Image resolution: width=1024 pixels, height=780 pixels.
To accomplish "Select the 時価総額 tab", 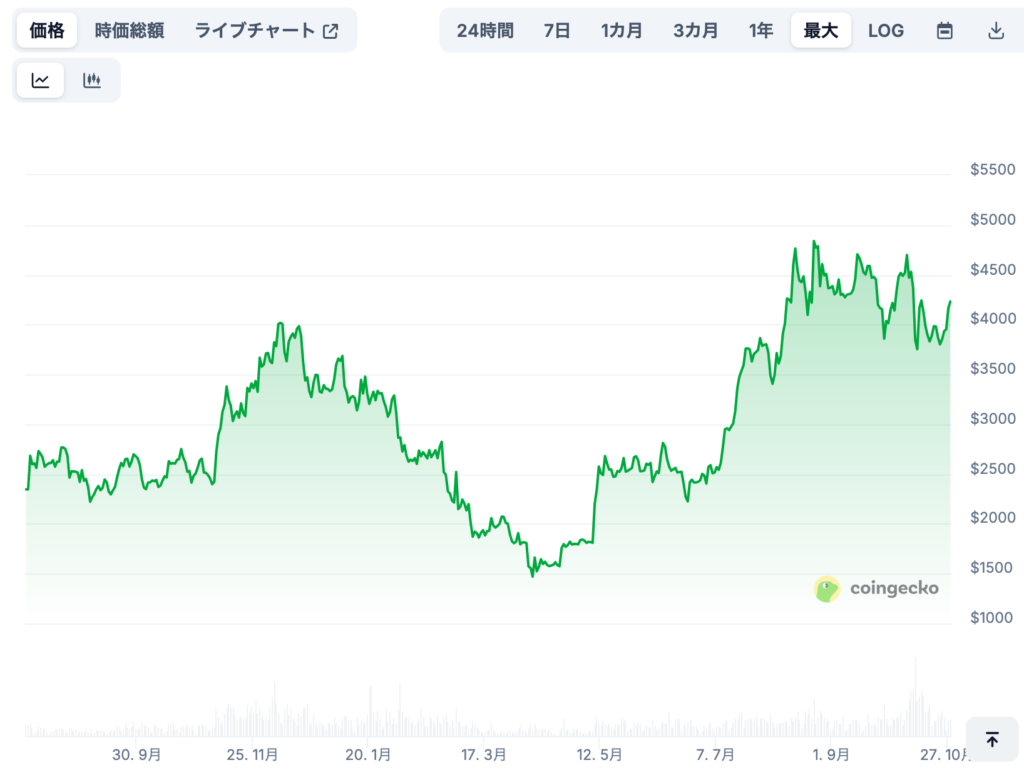I will point(130,31).
